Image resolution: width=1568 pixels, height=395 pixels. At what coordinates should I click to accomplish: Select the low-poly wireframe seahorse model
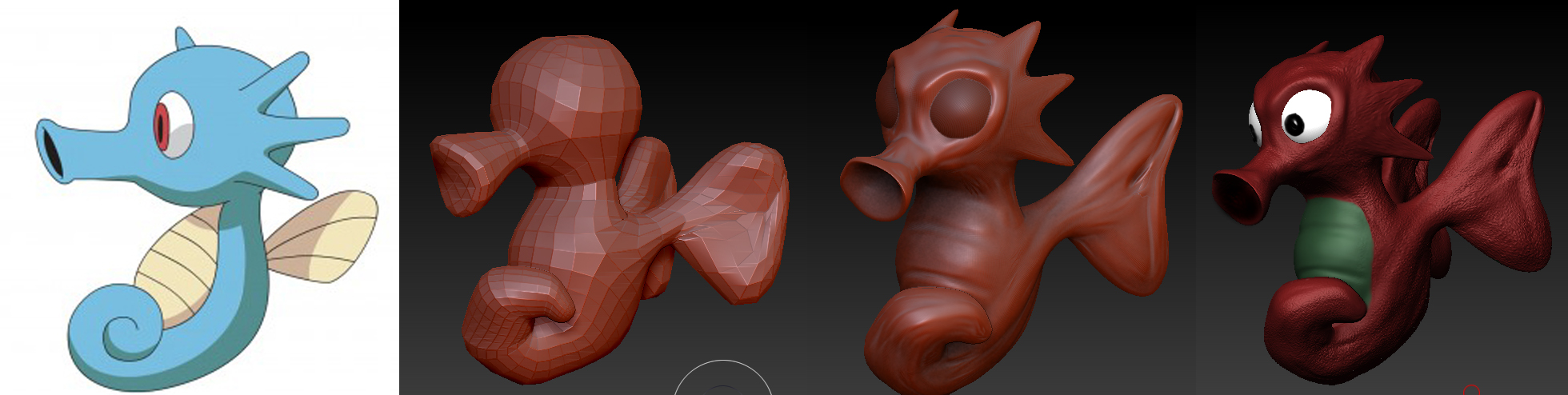tap(610, 211)
